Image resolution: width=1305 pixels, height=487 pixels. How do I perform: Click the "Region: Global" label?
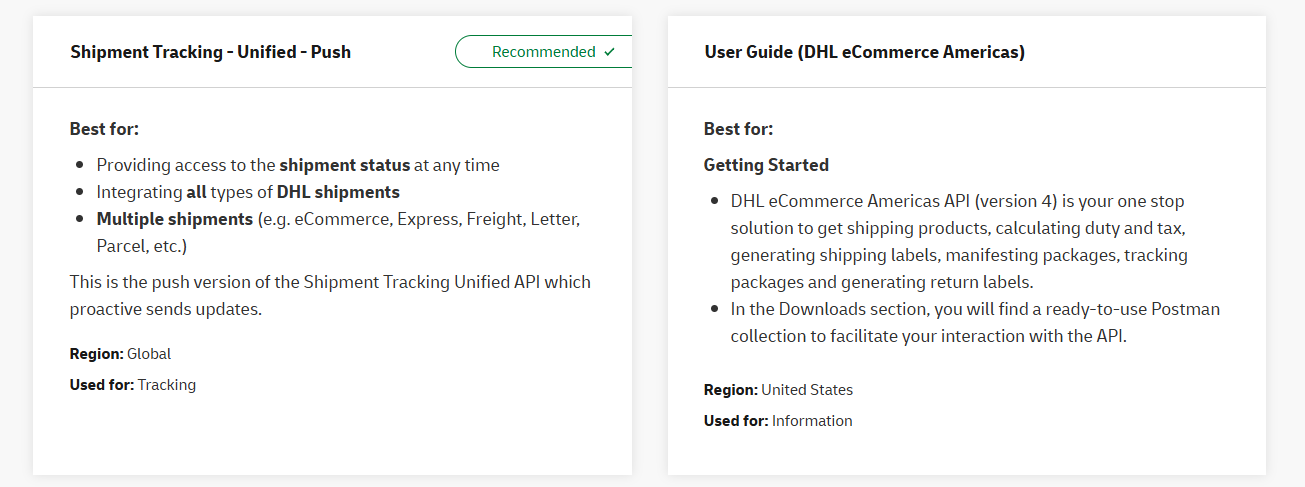pos(120,353)
